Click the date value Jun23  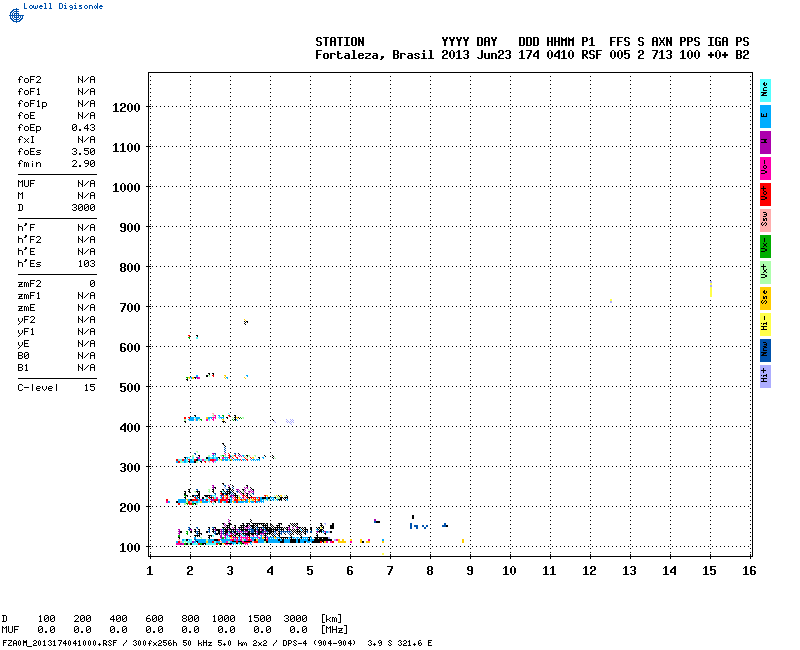494,55
